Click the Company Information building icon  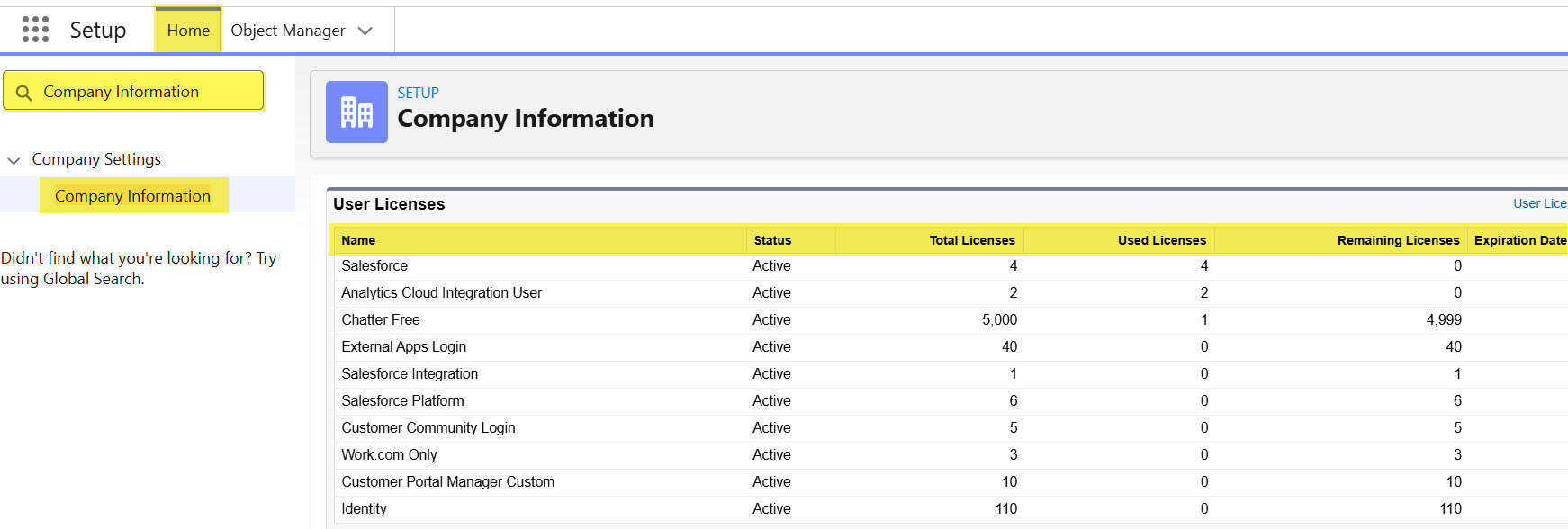pos(356,112)
